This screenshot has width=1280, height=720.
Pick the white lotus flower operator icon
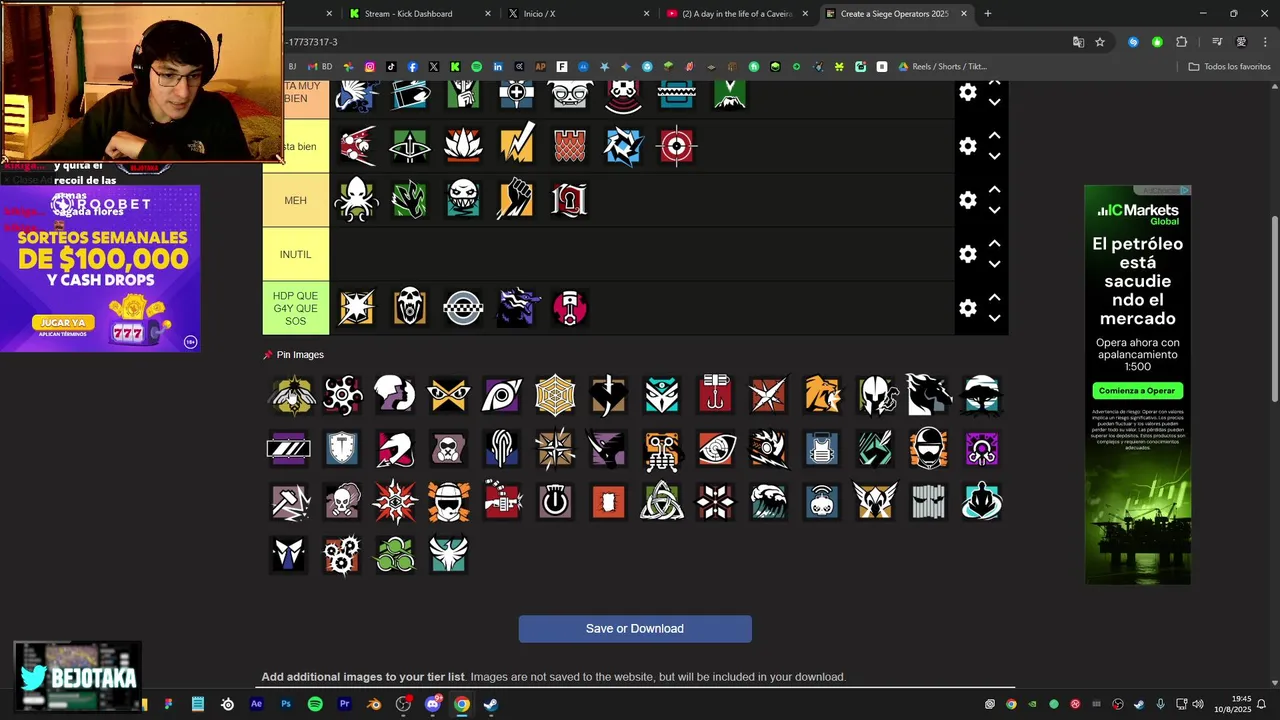(x=463, y=146)
